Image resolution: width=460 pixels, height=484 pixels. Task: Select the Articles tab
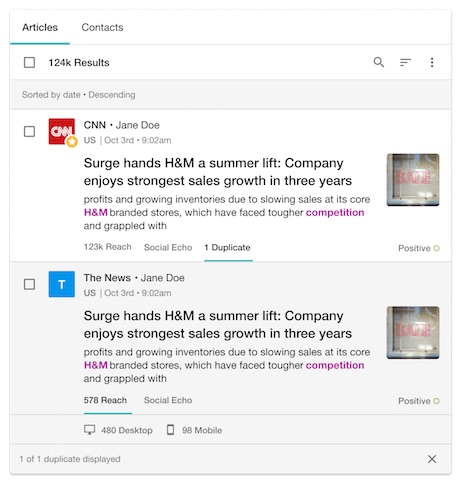point(40,27)
